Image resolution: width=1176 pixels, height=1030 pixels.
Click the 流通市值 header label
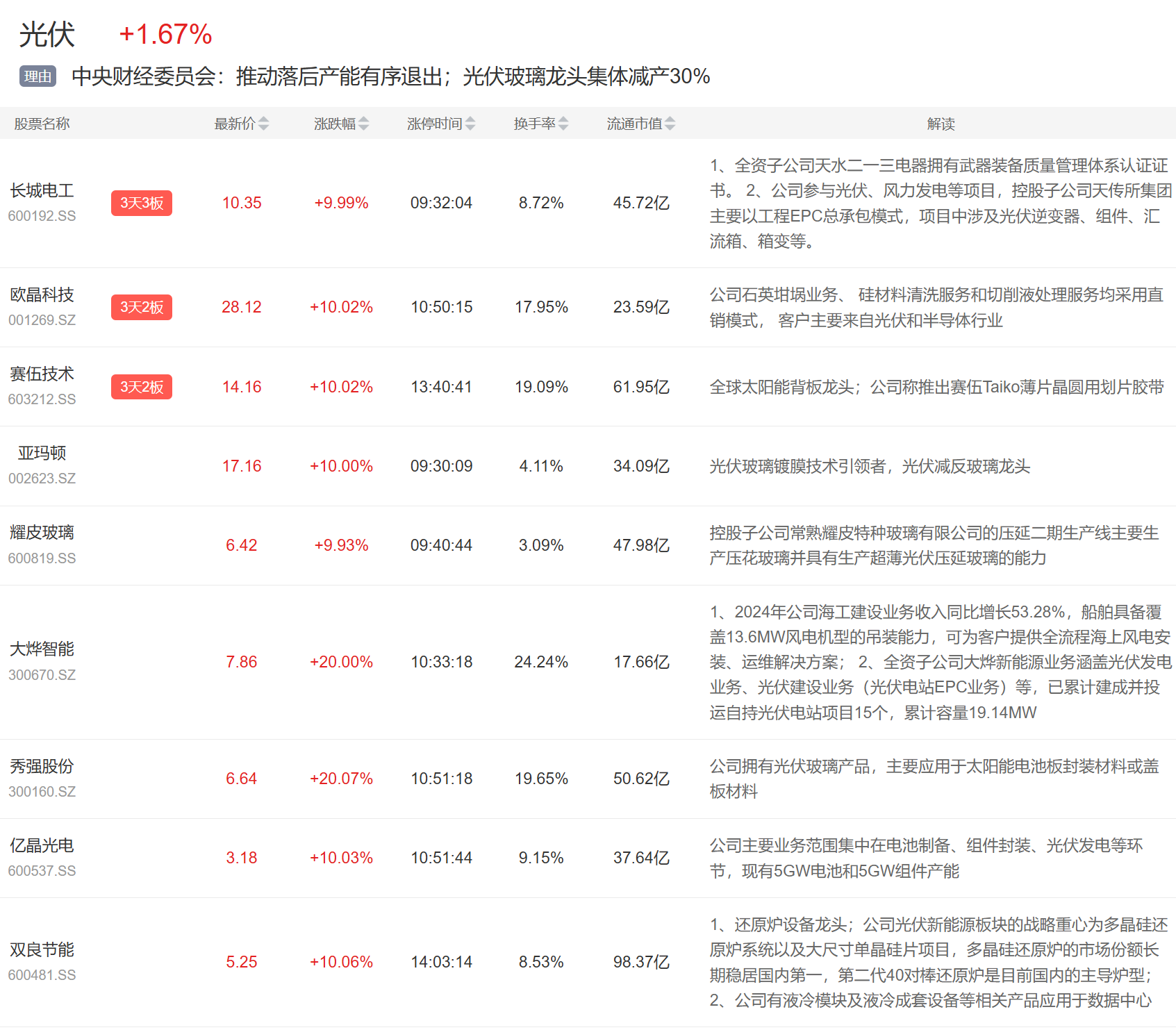(x=635, y=124)
